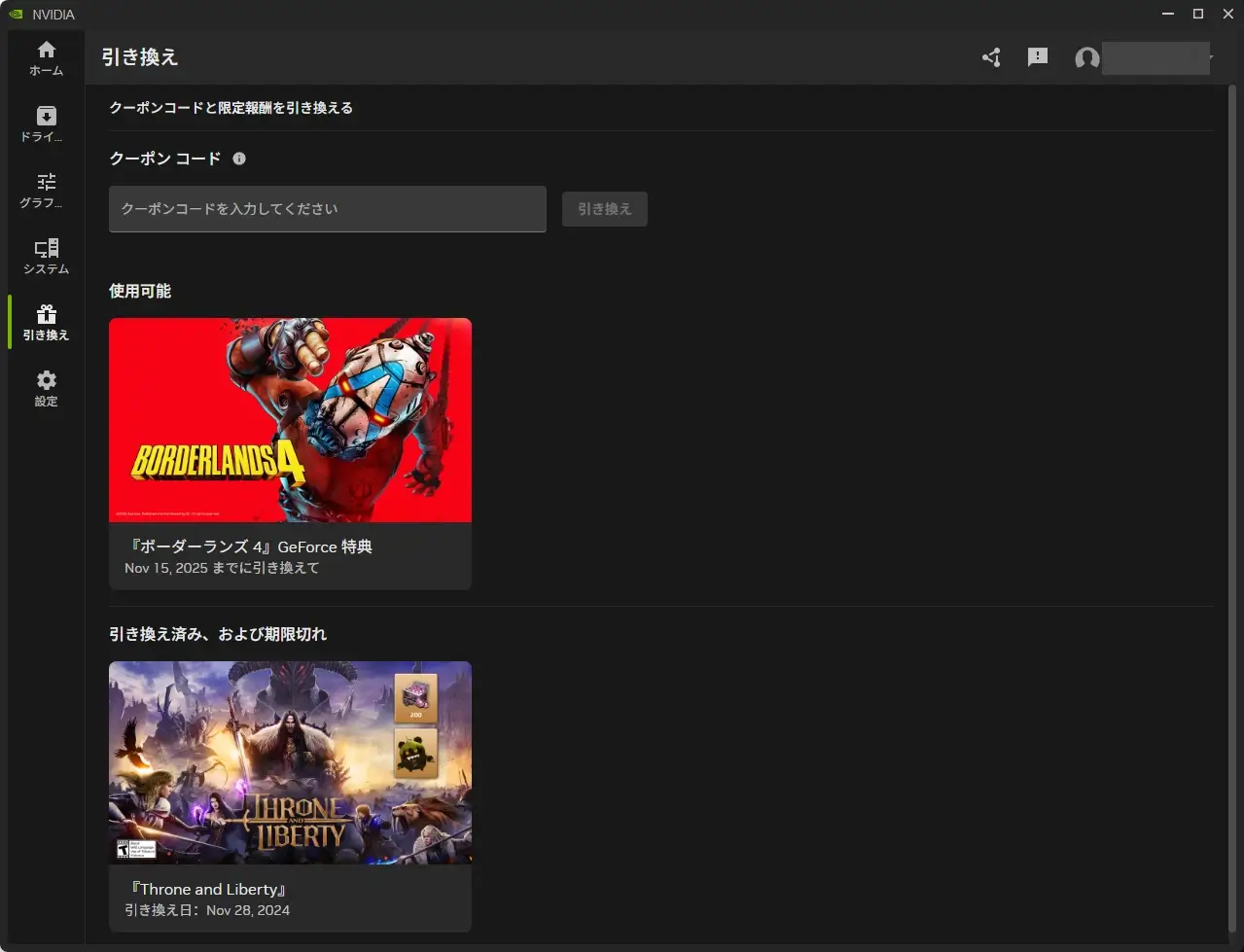This screenshot has height=952, width=1244.
Task: Go to the Drivers (ドライ…) sidebar icon
Action: pos(46,124)
